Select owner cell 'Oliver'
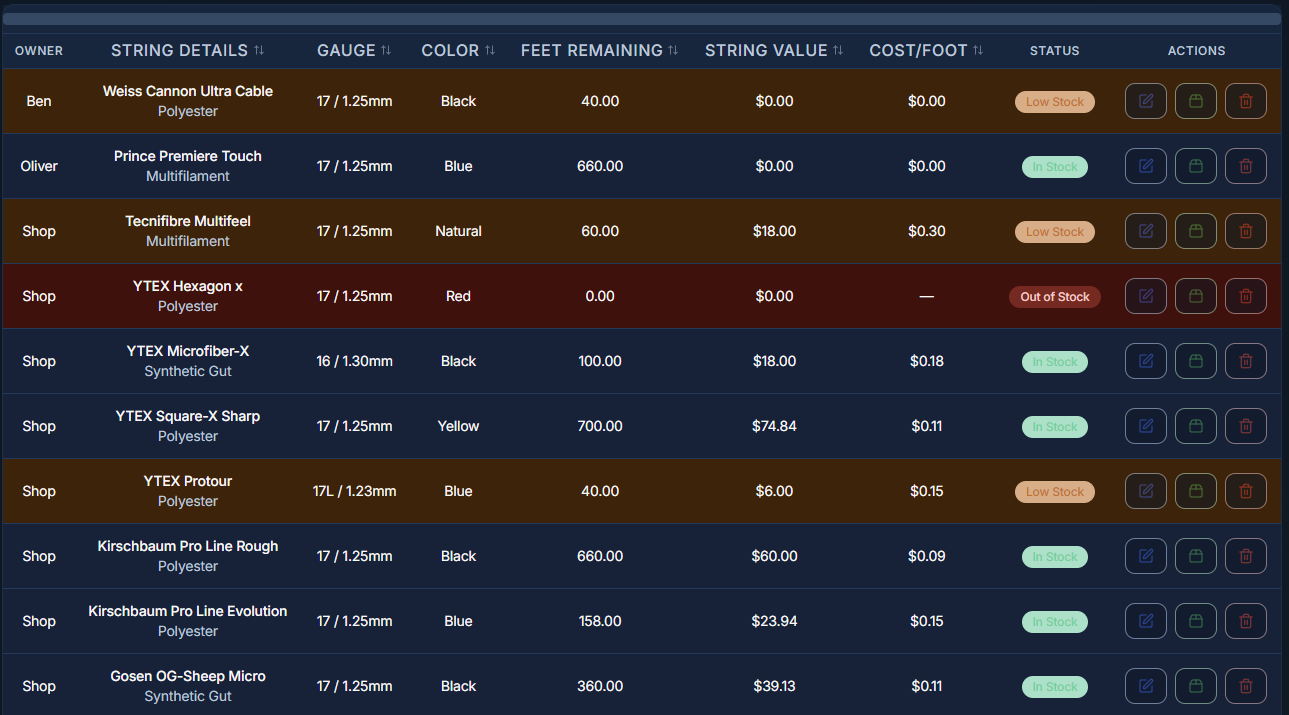Viewport: 1289px width, 715px height. click(39, 166)
